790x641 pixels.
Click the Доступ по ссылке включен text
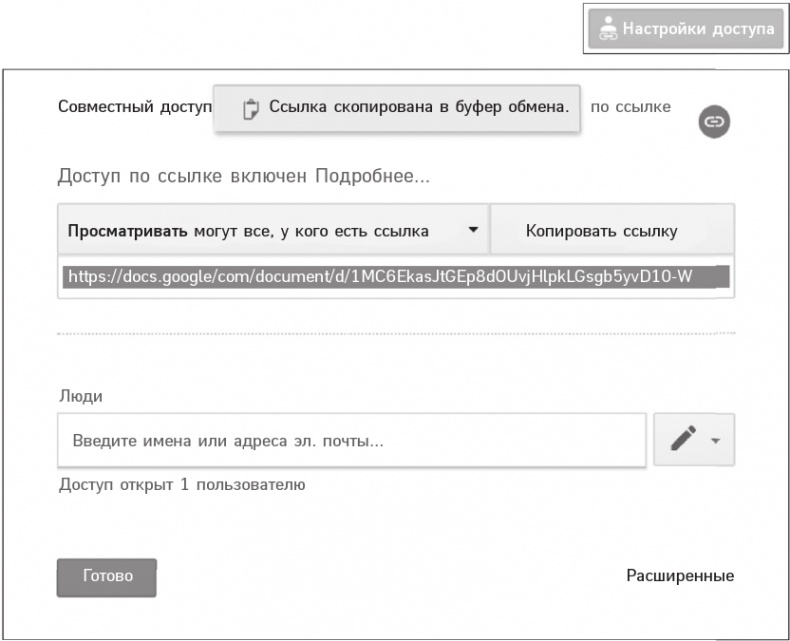(x=184, y=177)
